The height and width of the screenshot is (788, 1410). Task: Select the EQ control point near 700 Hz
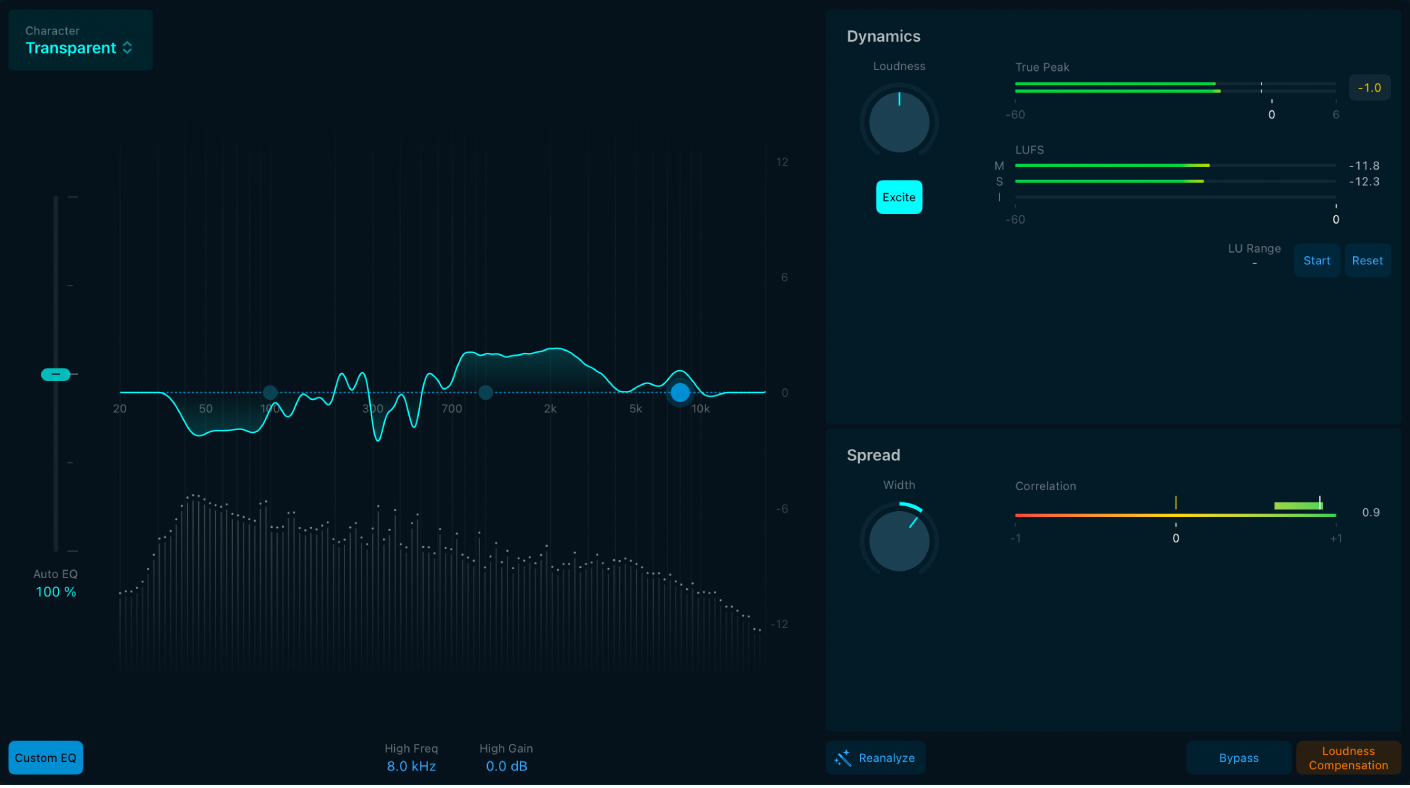[486, 392]
